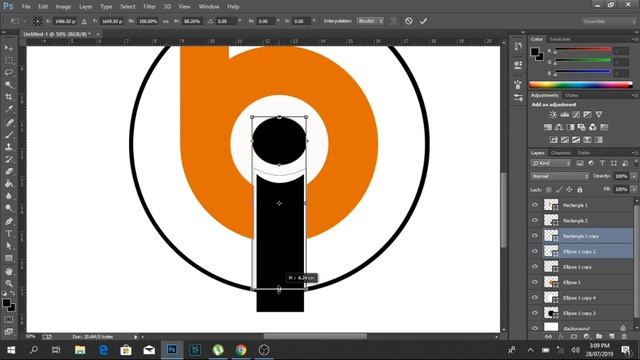
Task: Select the Eraser tool
Action: (x=9, y=171)
